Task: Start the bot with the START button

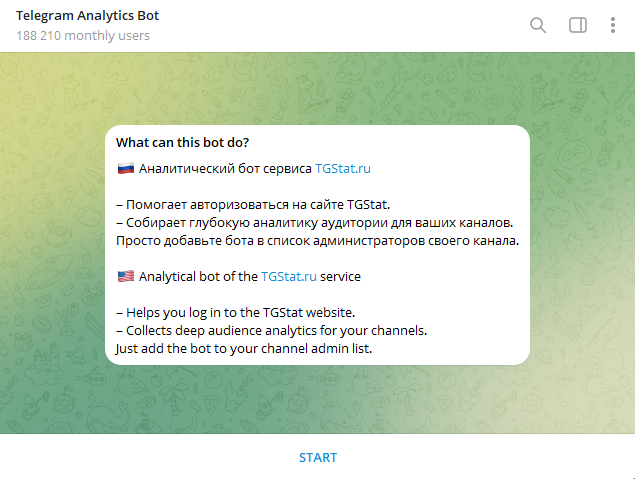Action: click(x=318, y=458)
